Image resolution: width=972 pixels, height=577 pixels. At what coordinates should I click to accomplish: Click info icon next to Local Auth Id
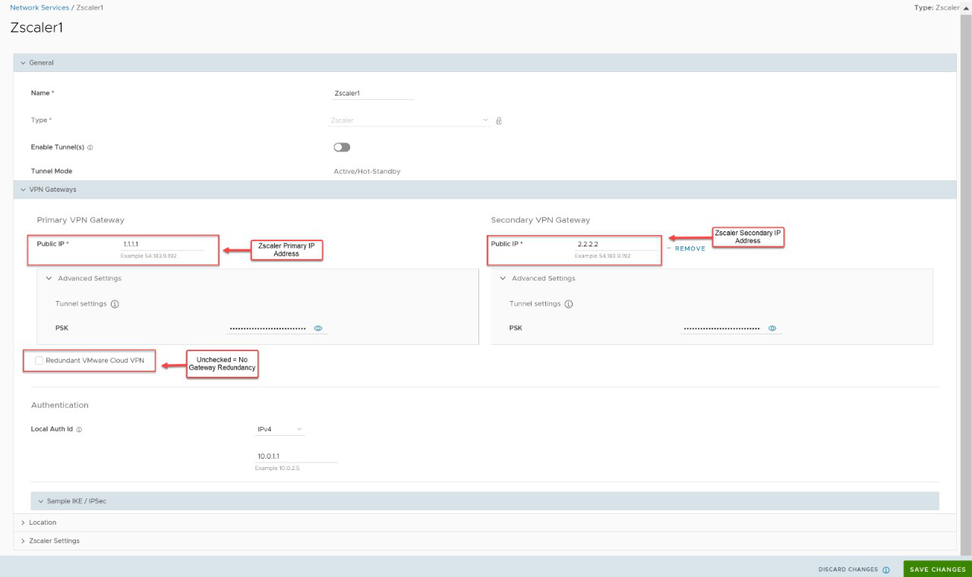coord(79,430)
